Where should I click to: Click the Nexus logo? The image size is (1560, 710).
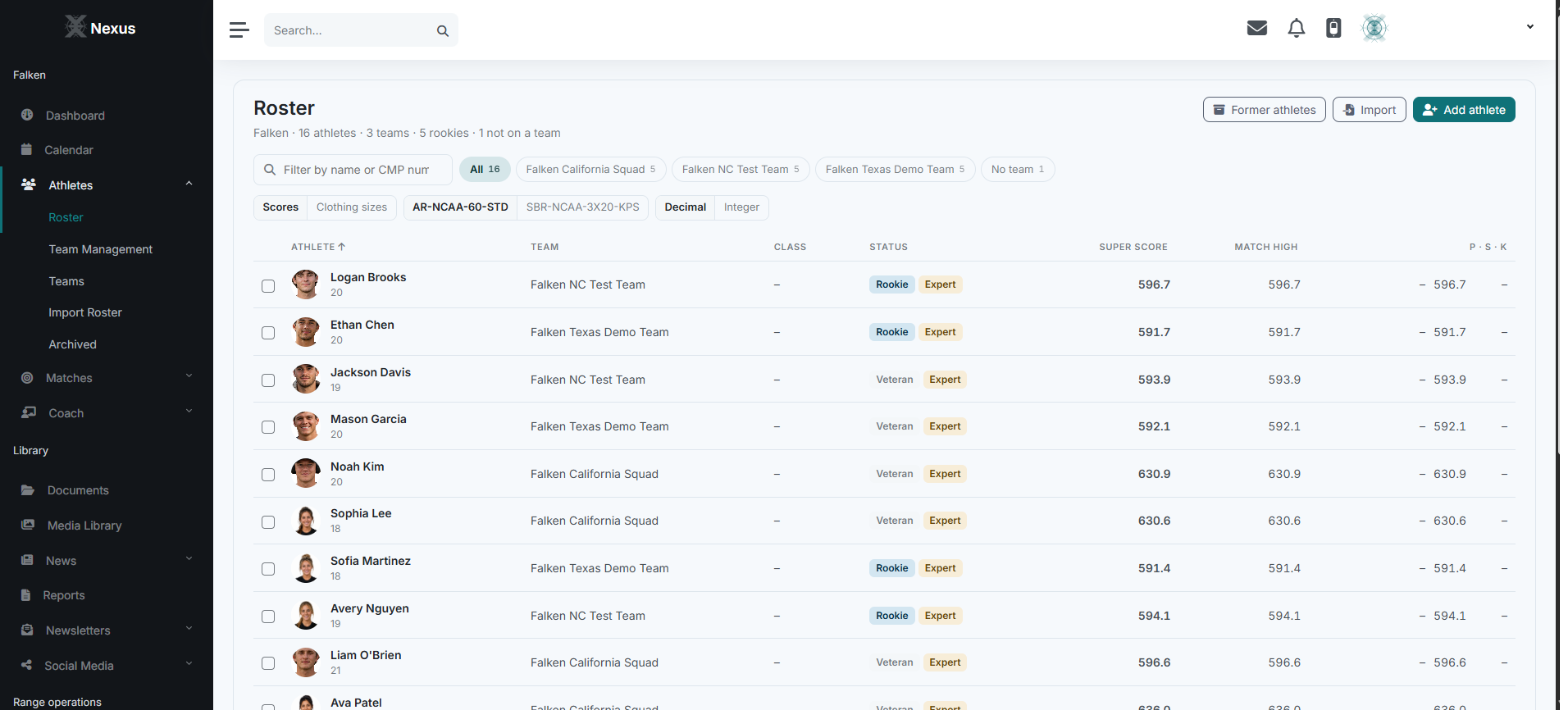point(100,28)
